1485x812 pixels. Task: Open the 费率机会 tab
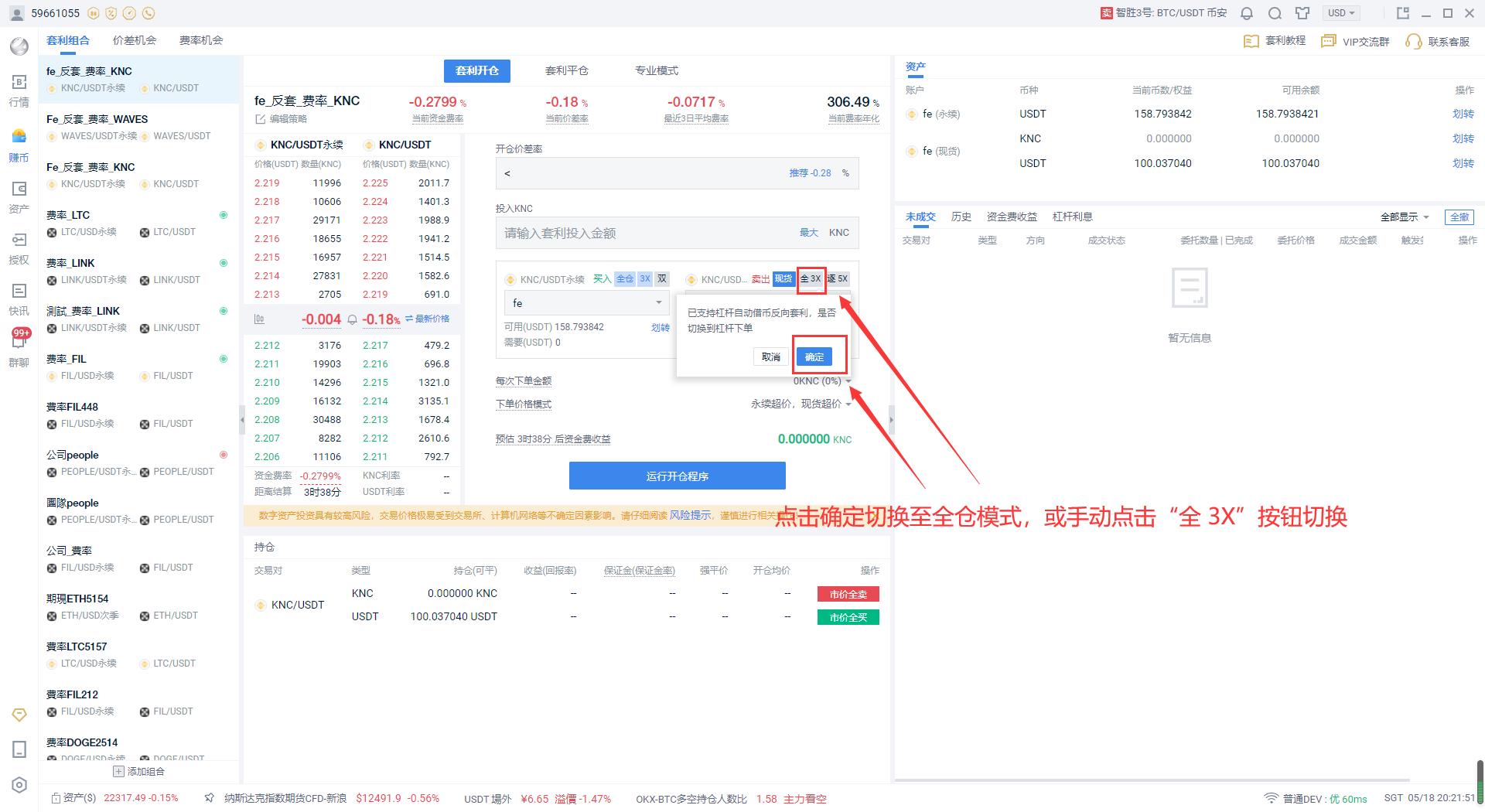[x=201, y=41]
